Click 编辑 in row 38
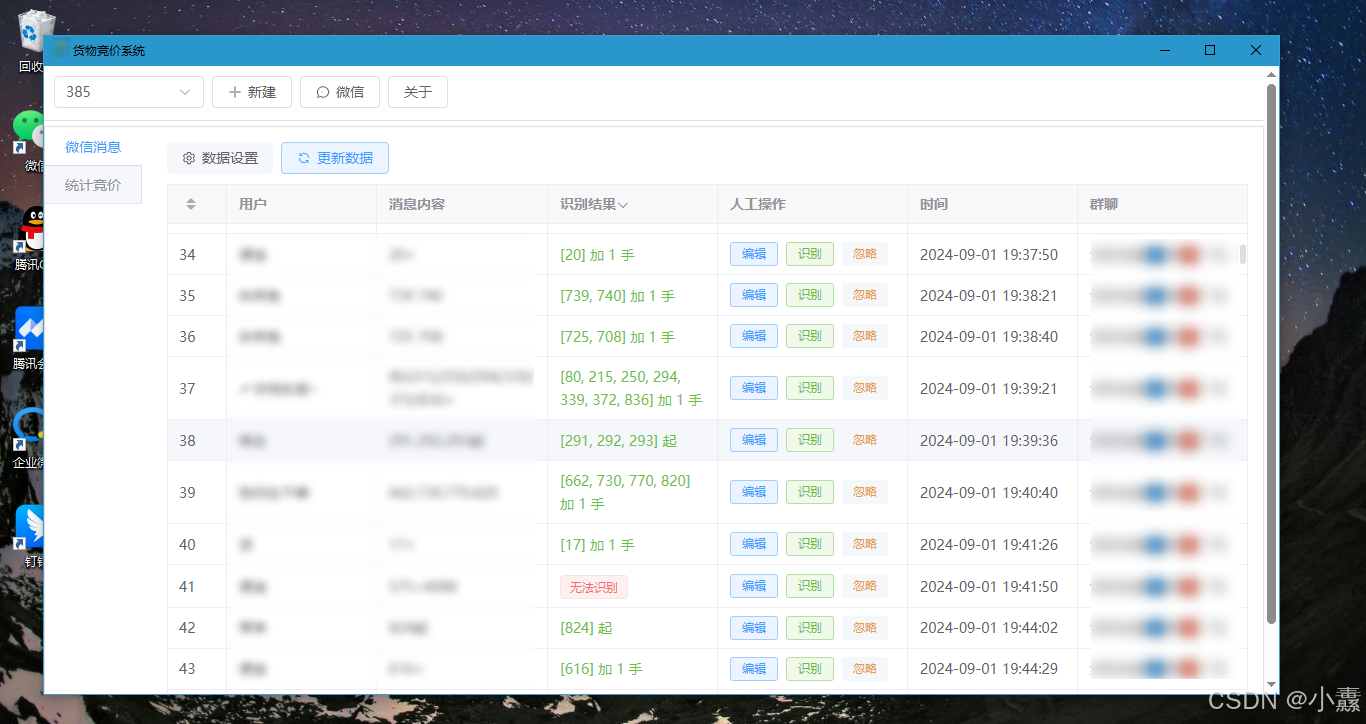The image size is (1366, 724). tap(754, 440)
